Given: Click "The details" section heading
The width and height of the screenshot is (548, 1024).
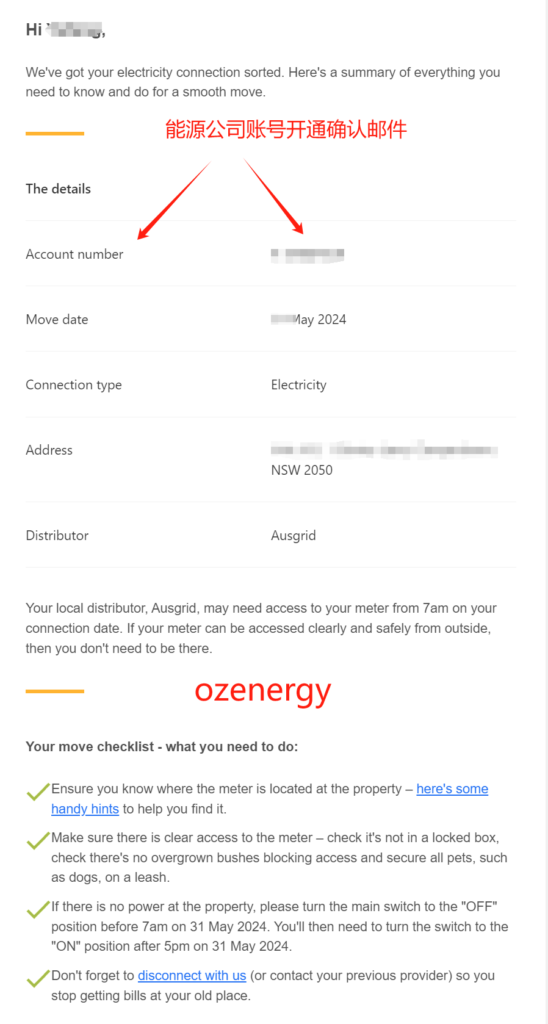Looking at the screenshot, I should (x=58, y=189).
